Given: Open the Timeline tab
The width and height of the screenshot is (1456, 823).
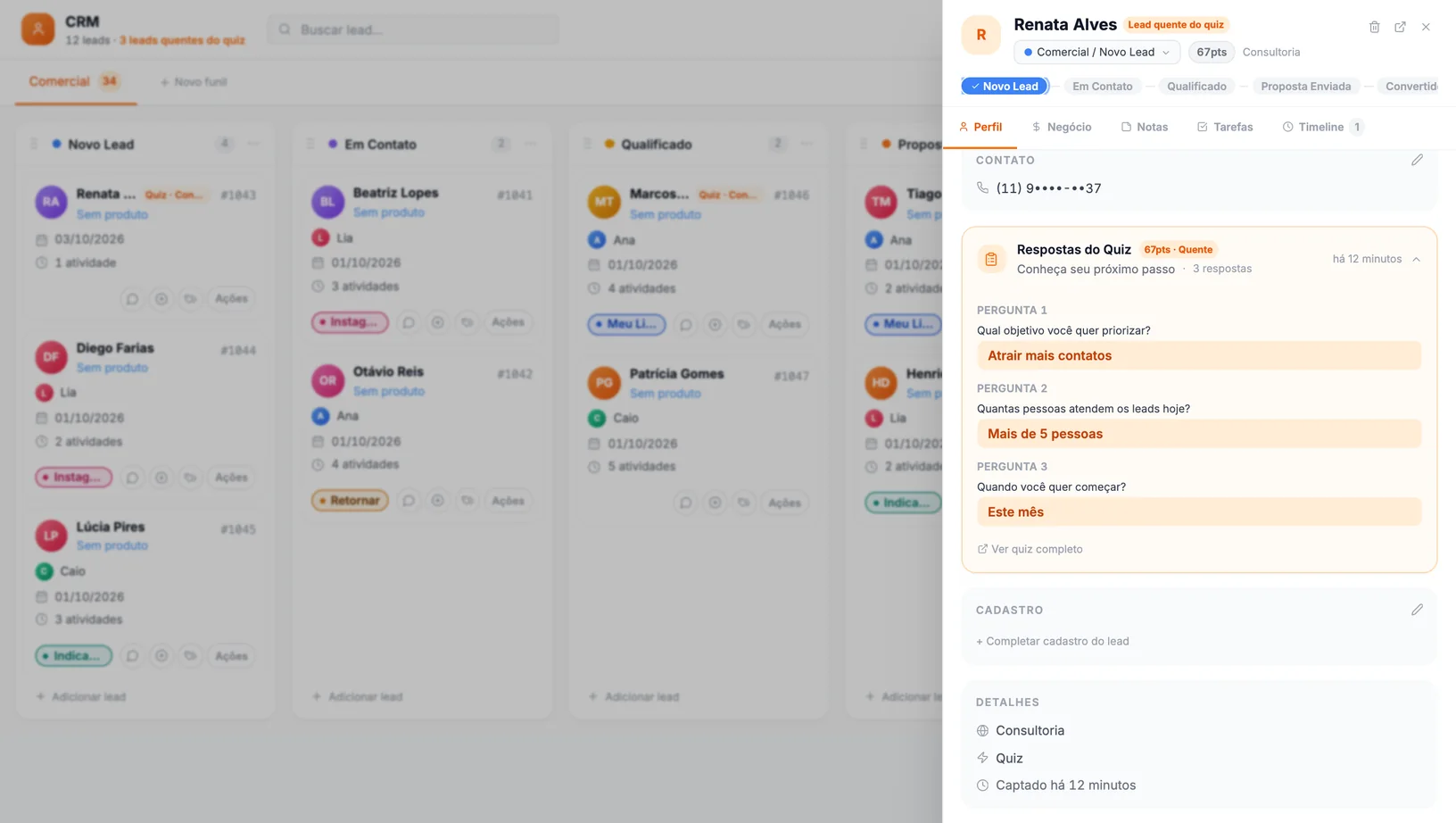Looking at the screenshot, I should tap(1322, 127).
